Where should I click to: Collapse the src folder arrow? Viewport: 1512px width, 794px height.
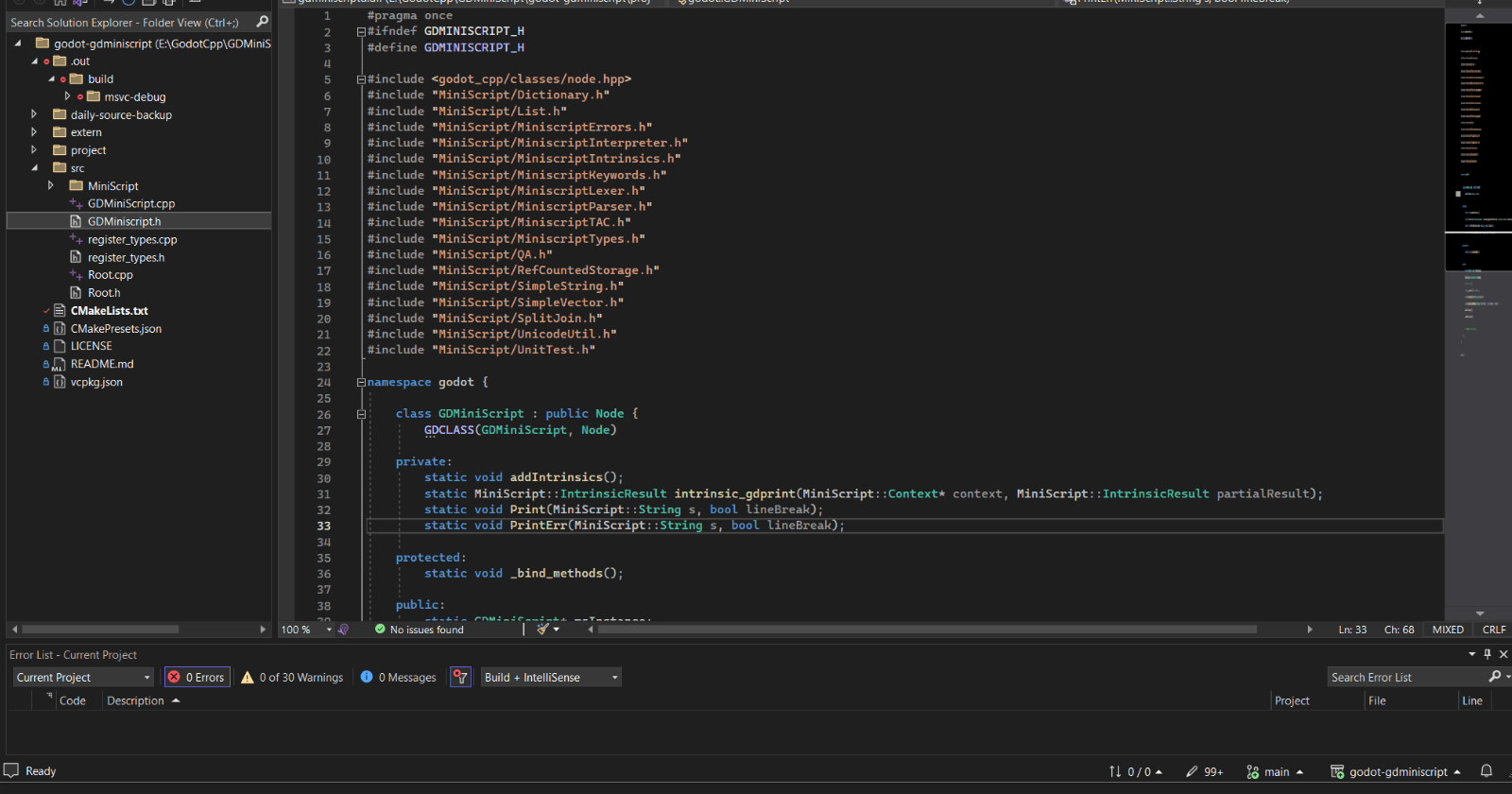(34, 168)
